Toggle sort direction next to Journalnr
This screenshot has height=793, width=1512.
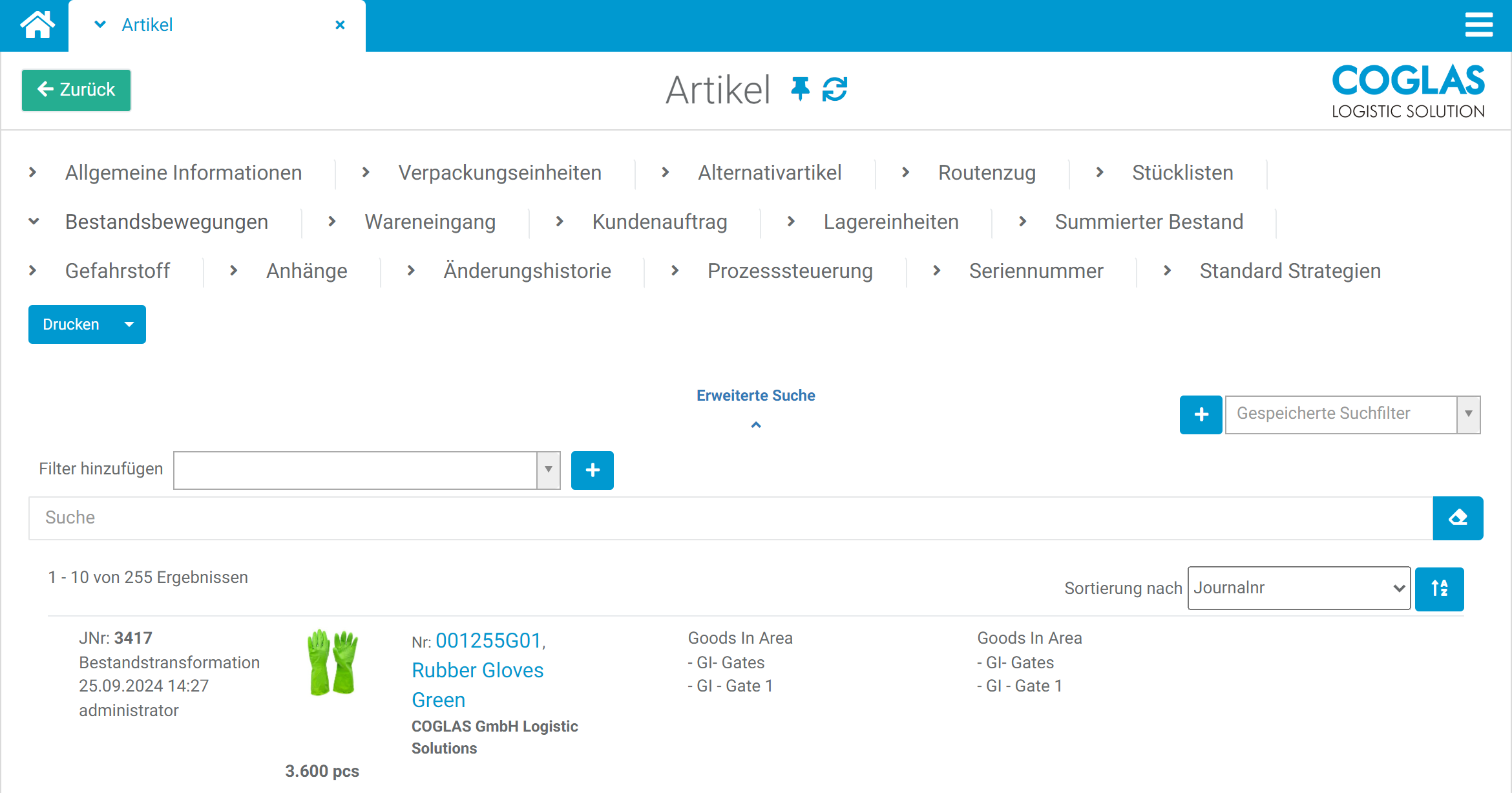tap(1440, 588)
